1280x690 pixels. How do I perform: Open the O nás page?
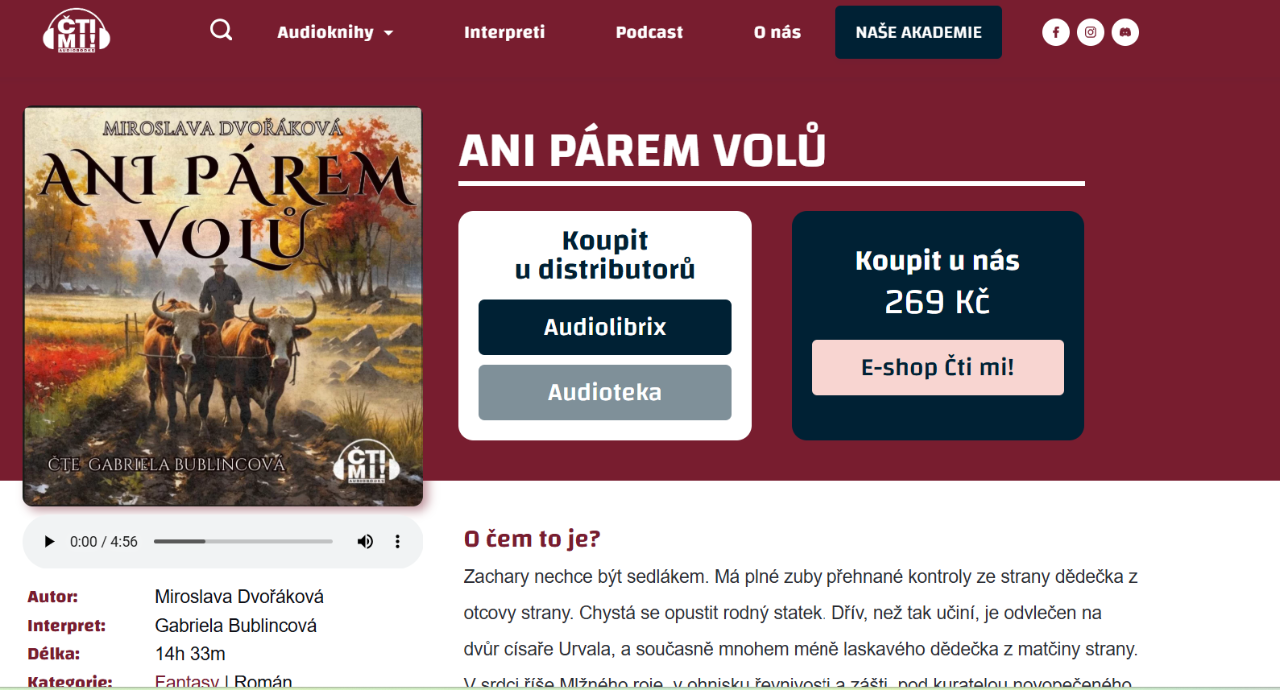point(777,32)
